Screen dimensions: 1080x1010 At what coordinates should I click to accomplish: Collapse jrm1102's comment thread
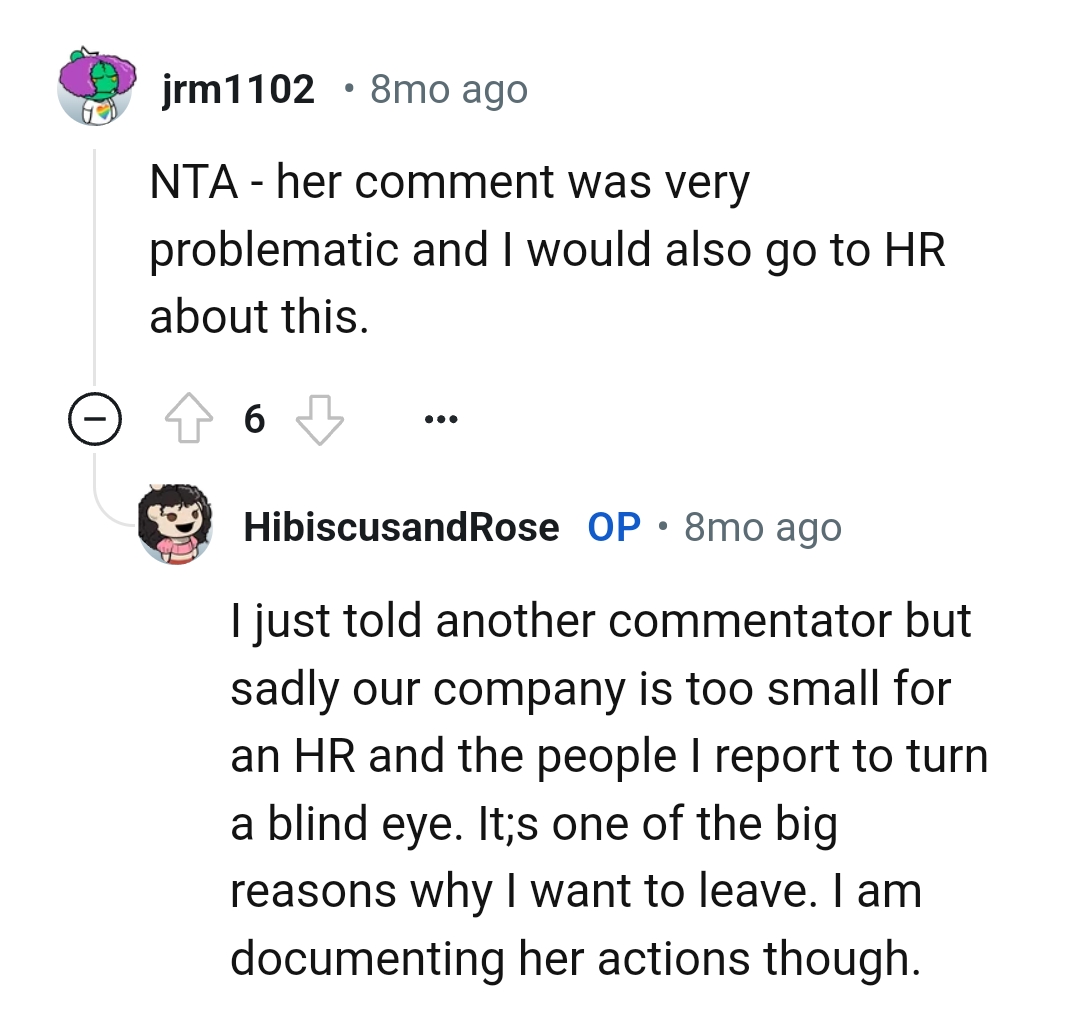(x=94, y=421)
